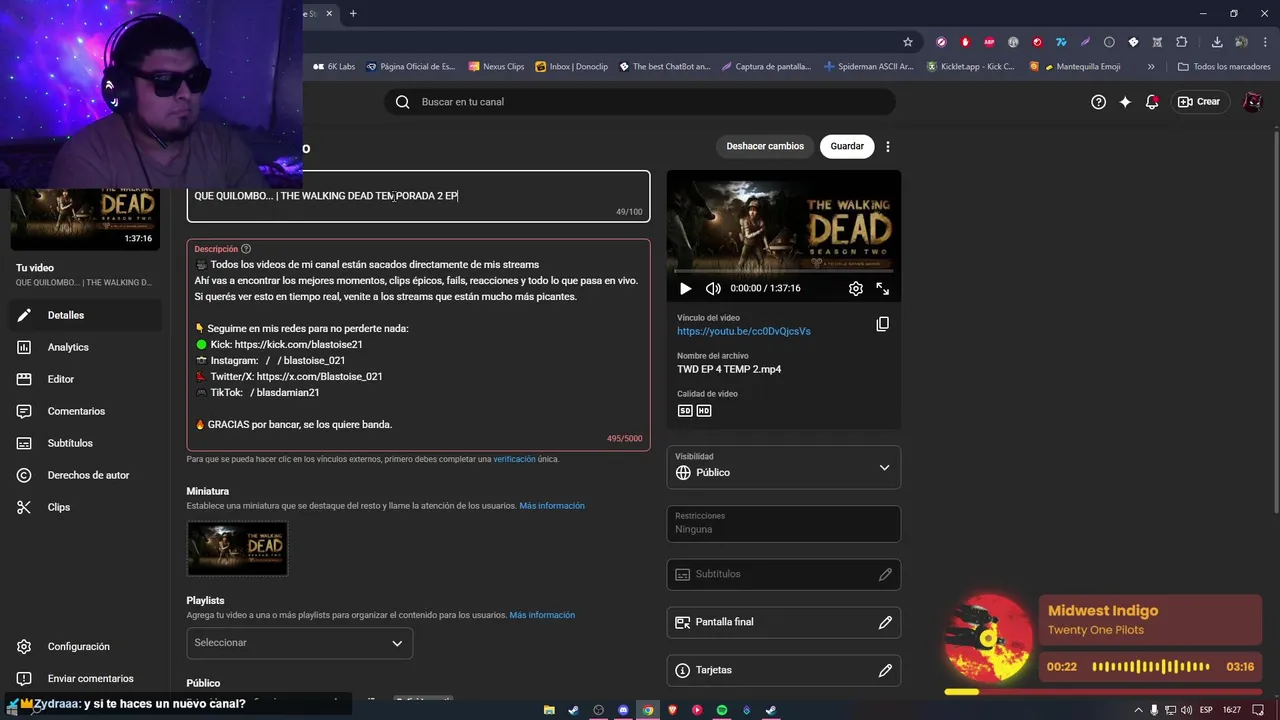Open the youtu.be video link
Screen dimensions: 1280x720
(744, 331)
